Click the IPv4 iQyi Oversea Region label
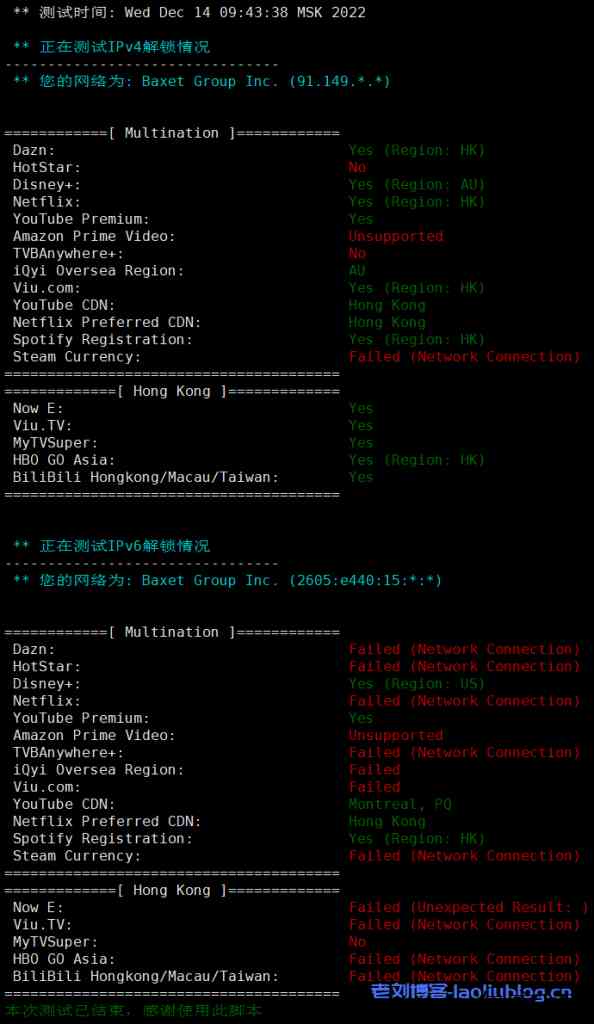Screen dimensions: 594x1024 (x=98, y=271)
